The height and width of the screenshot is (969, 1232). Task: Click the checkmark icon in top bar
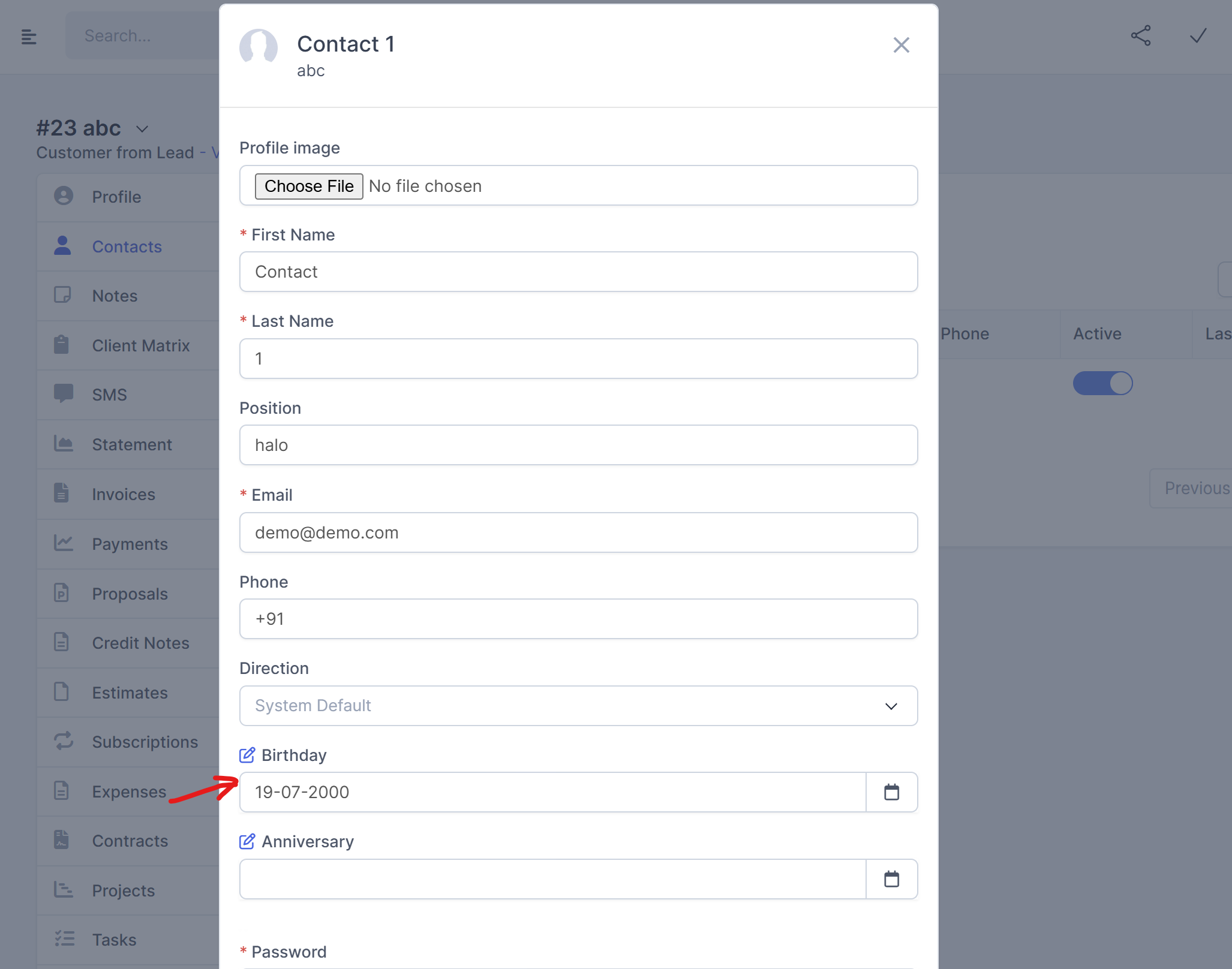1198,36
